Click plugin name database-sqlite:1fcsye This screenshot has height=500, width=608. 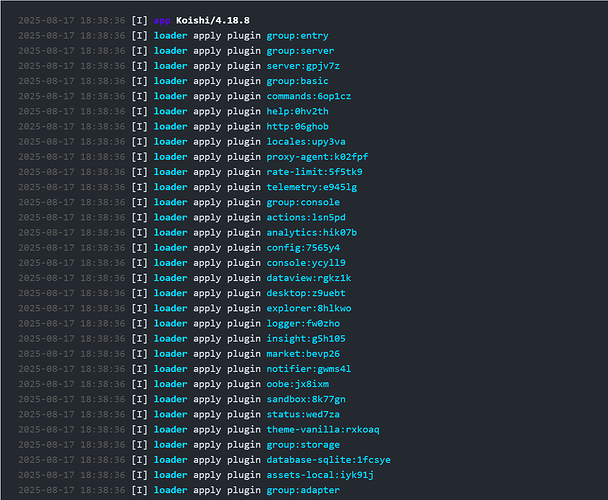[328, 460]
